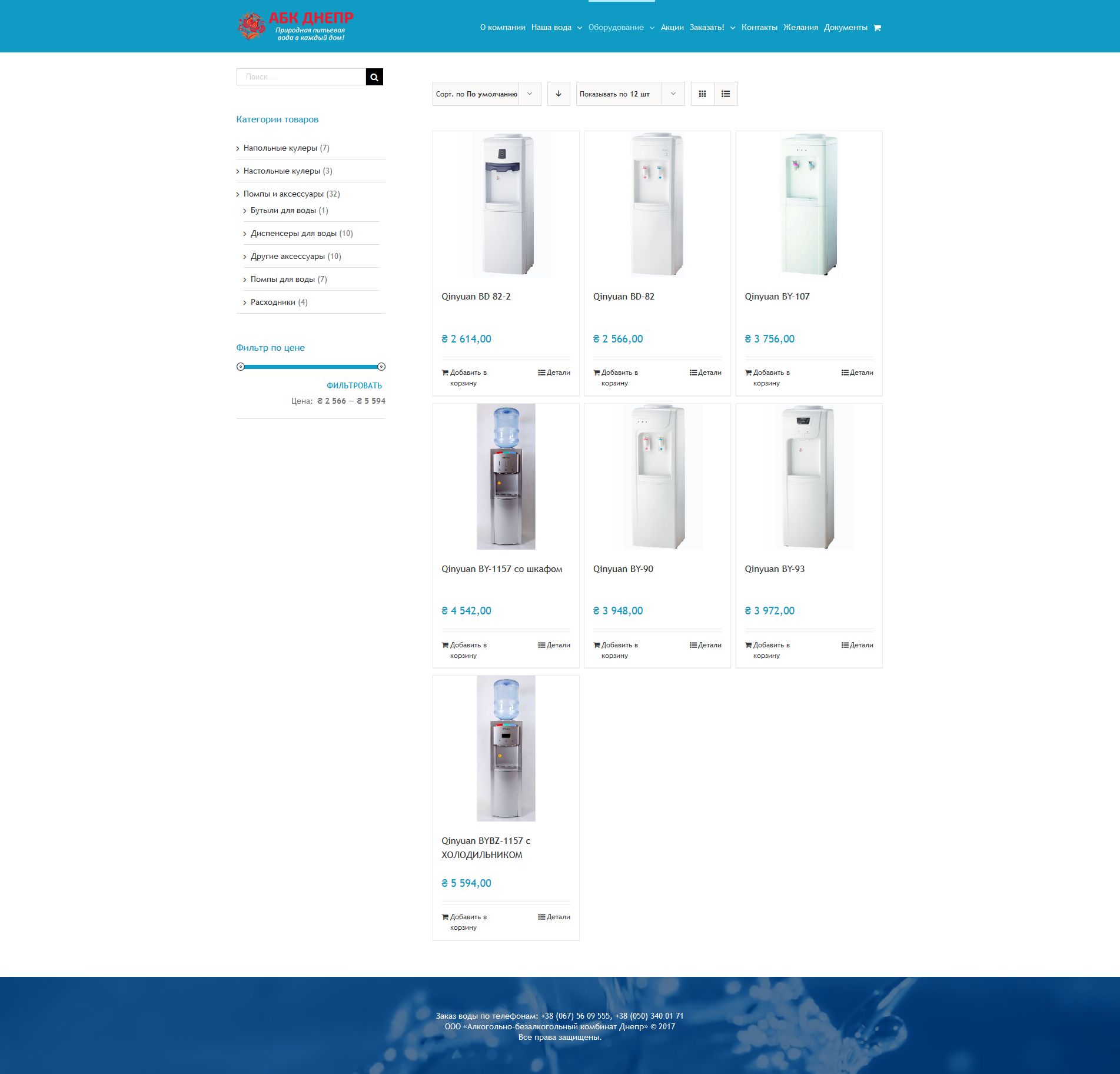
Task: Add Qinyuan BD-82 to cart
Action: pos(616,378)
